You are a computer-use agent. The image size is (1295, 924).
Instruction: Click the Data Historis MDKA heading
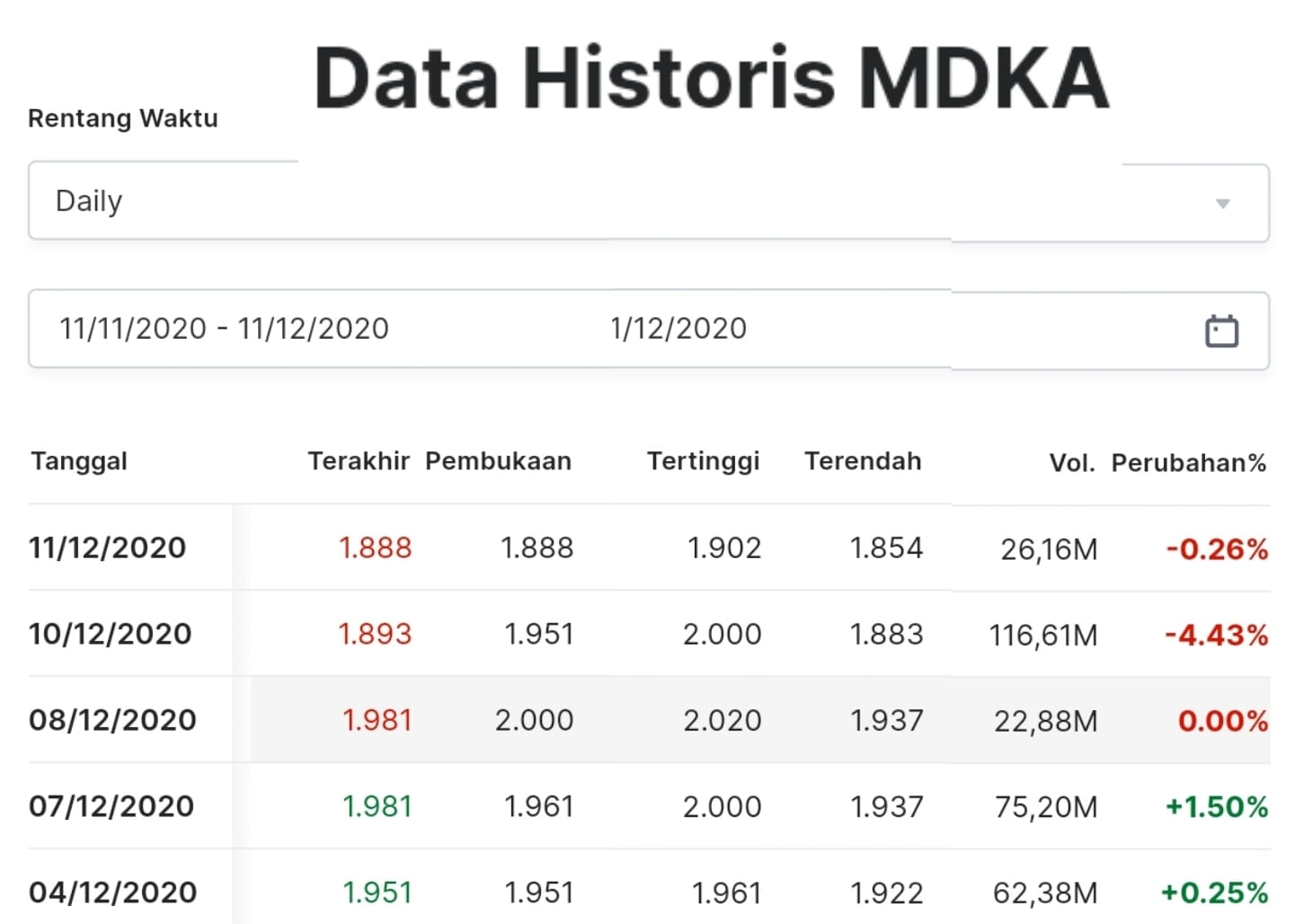711,78
